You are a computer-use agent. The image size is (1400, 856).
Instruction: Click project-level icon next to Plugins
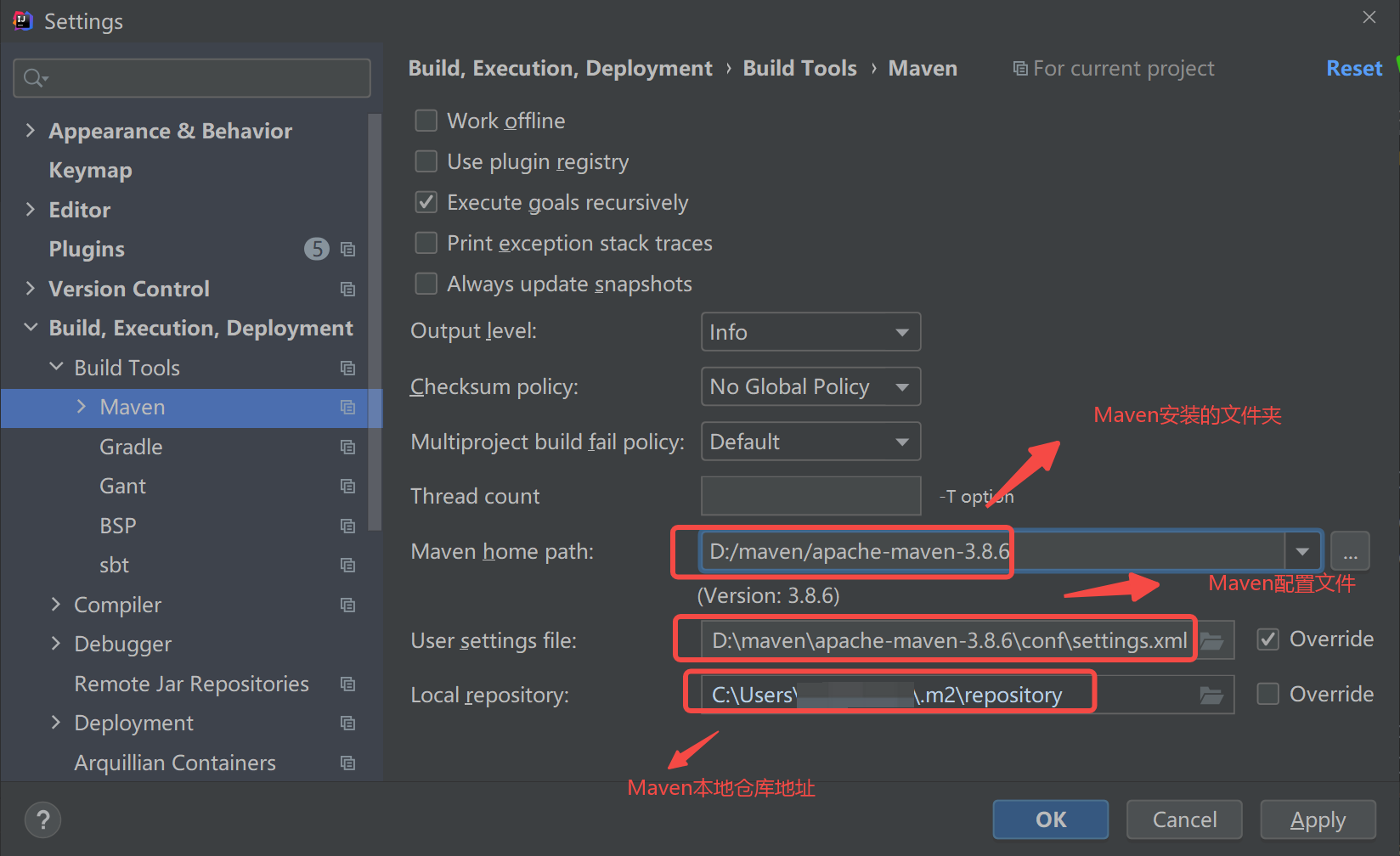[x=347, y=249]
